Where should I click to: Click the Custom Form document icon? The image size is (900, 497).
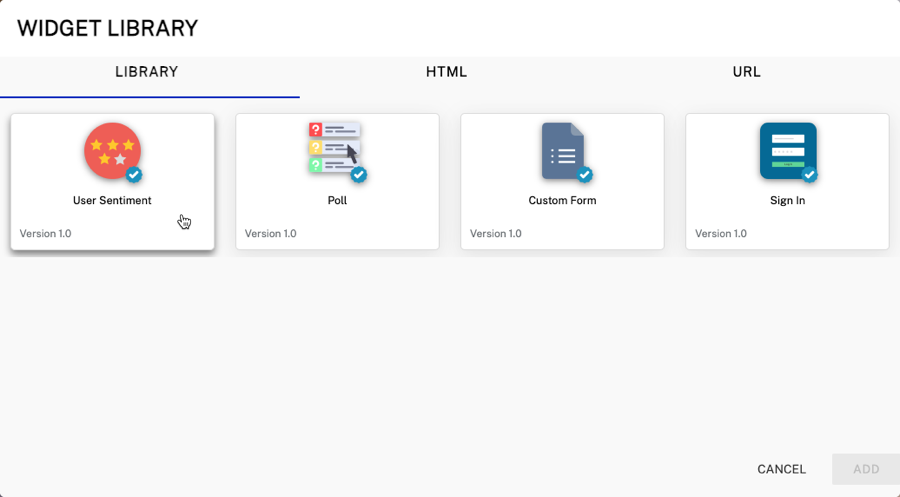tap(563, 151)
